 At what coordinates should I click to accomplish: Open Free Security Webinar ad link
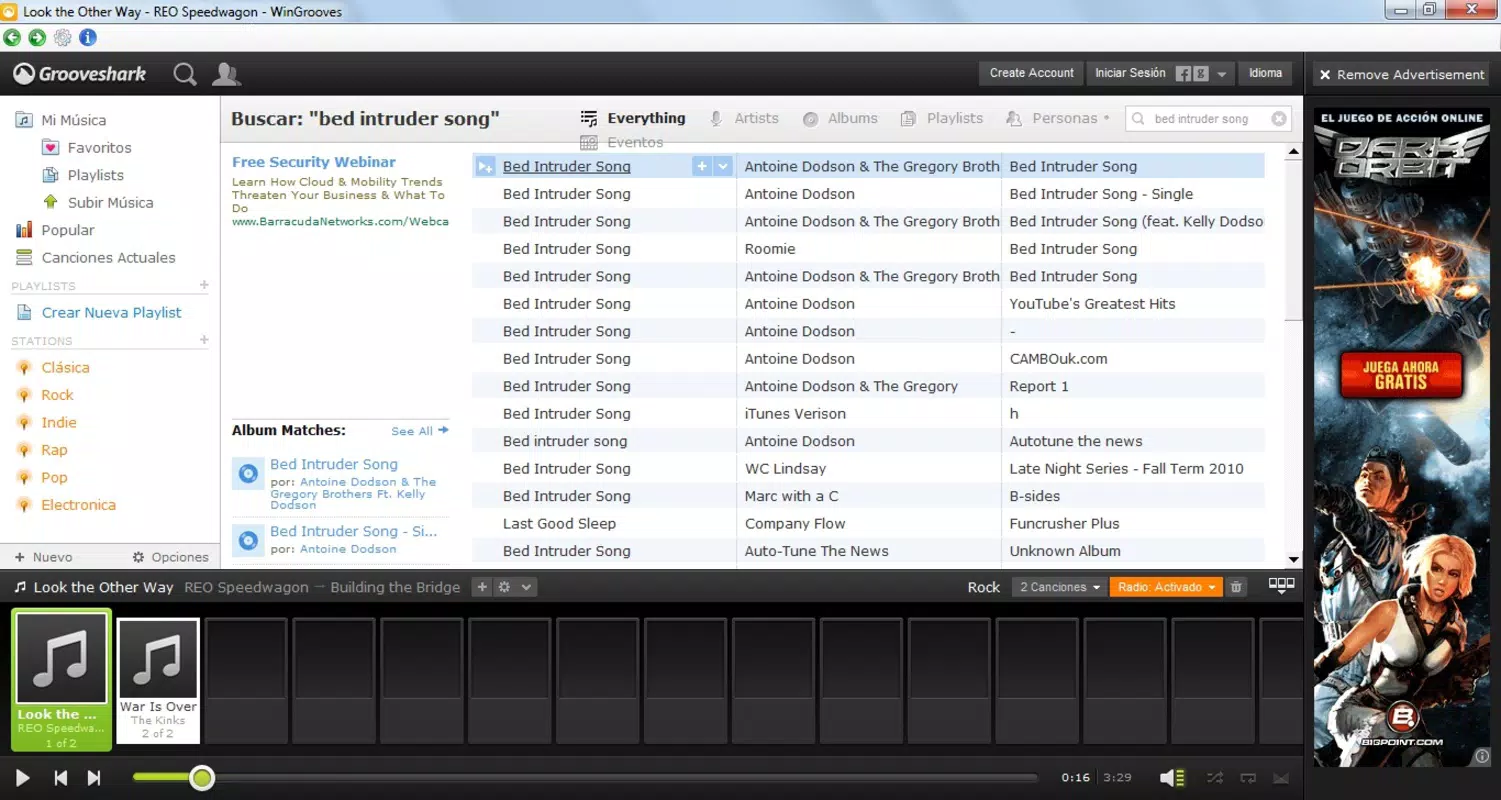pyautogui.click(x=314, y=162)
